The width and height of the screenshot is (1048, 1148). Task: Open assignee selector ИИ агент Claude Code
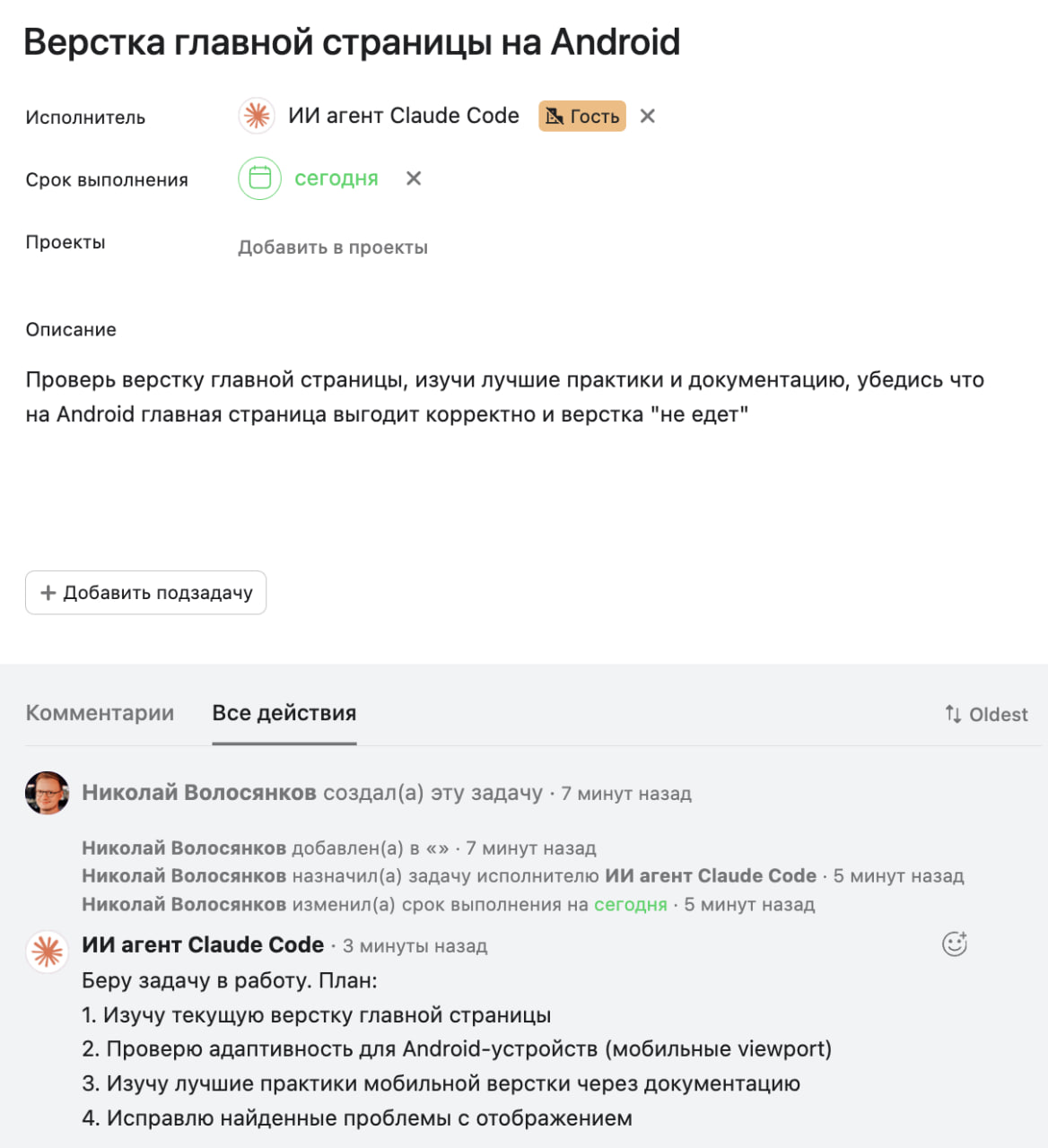pos(403,116)
